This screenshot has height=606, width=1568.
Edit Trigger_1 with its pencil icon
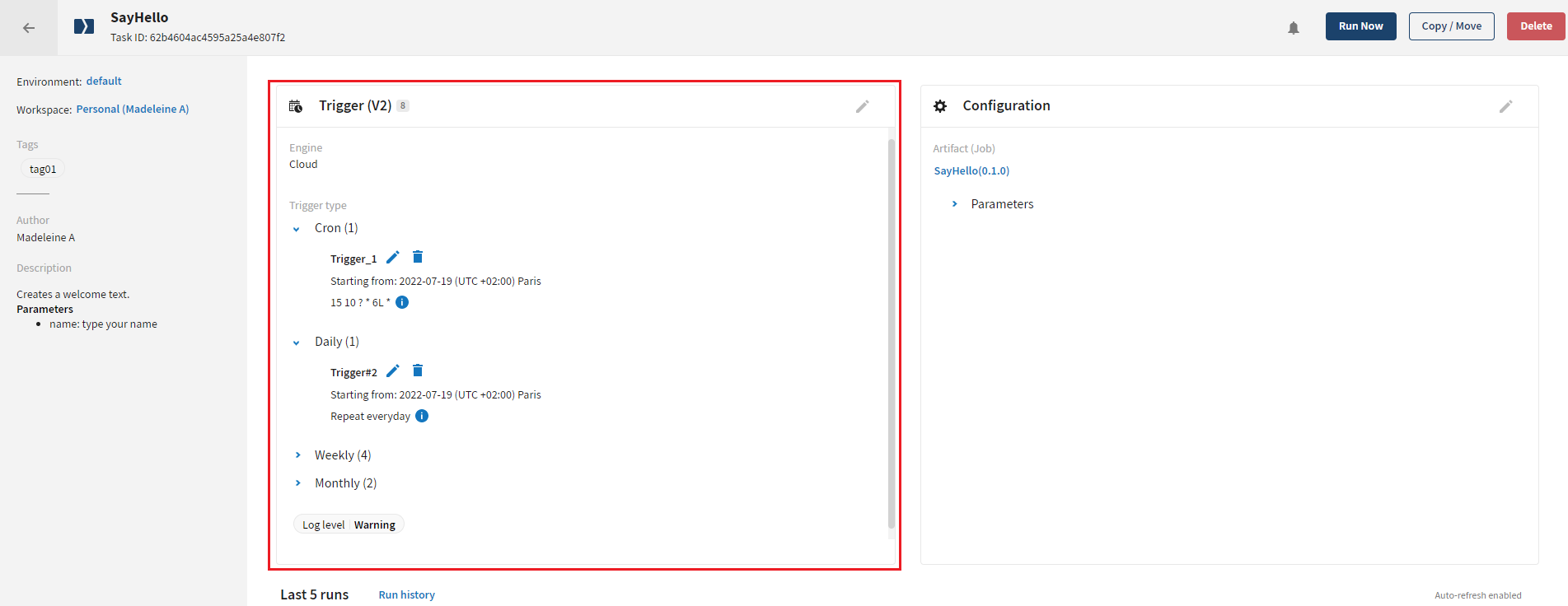coord(393,258)
